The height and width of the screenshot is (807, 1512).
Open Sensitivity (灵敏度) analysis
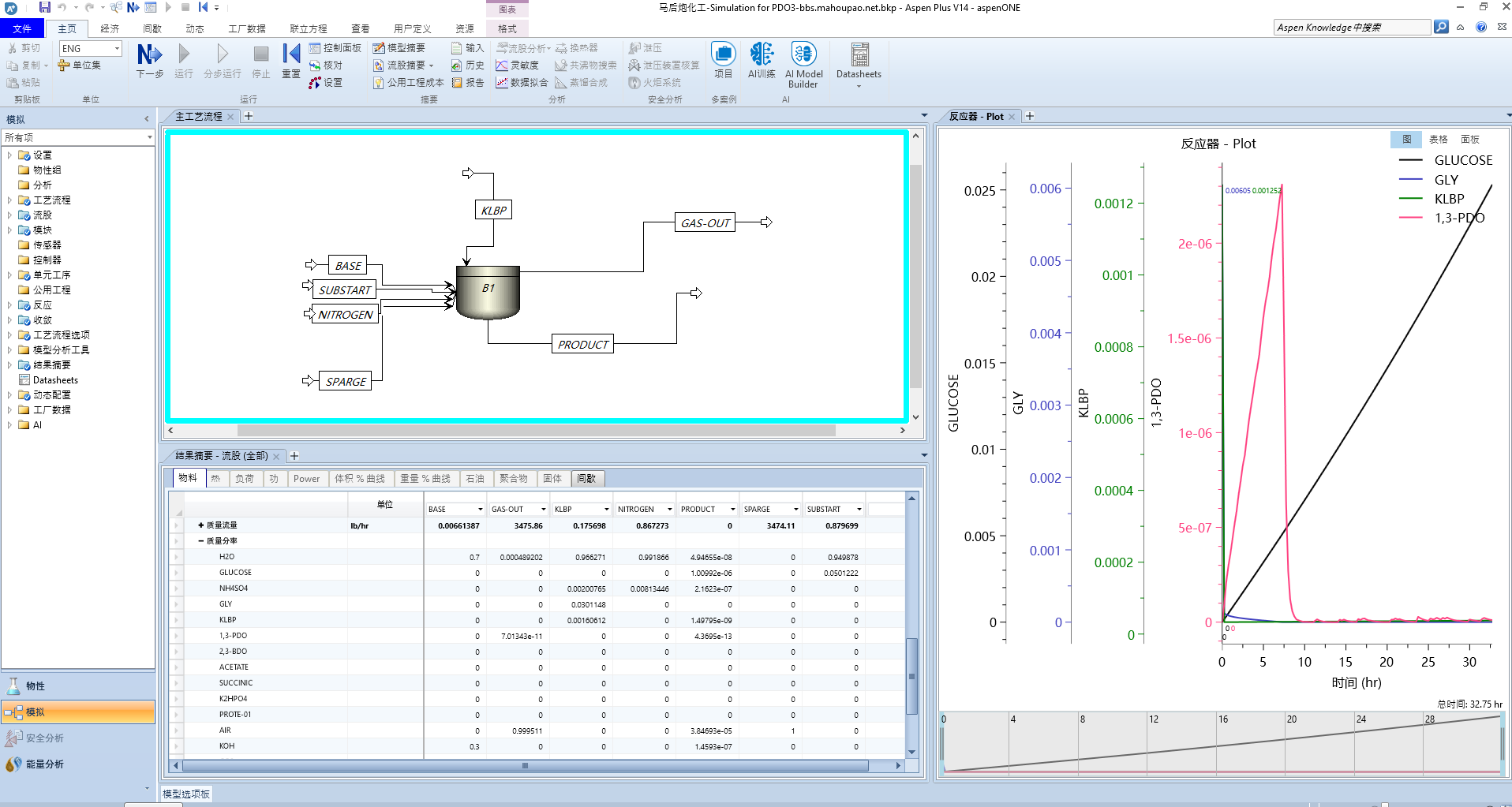click(517, 65)
